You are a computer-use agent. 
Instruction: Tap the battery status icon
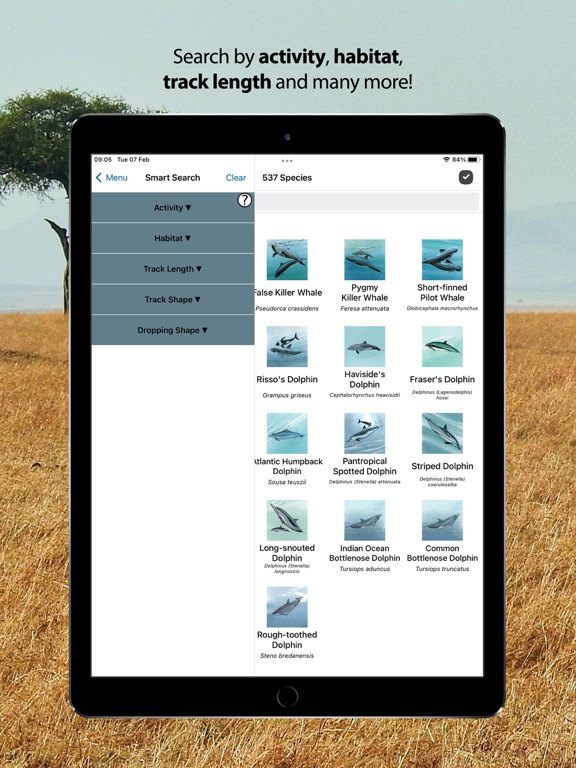(473, 160)
